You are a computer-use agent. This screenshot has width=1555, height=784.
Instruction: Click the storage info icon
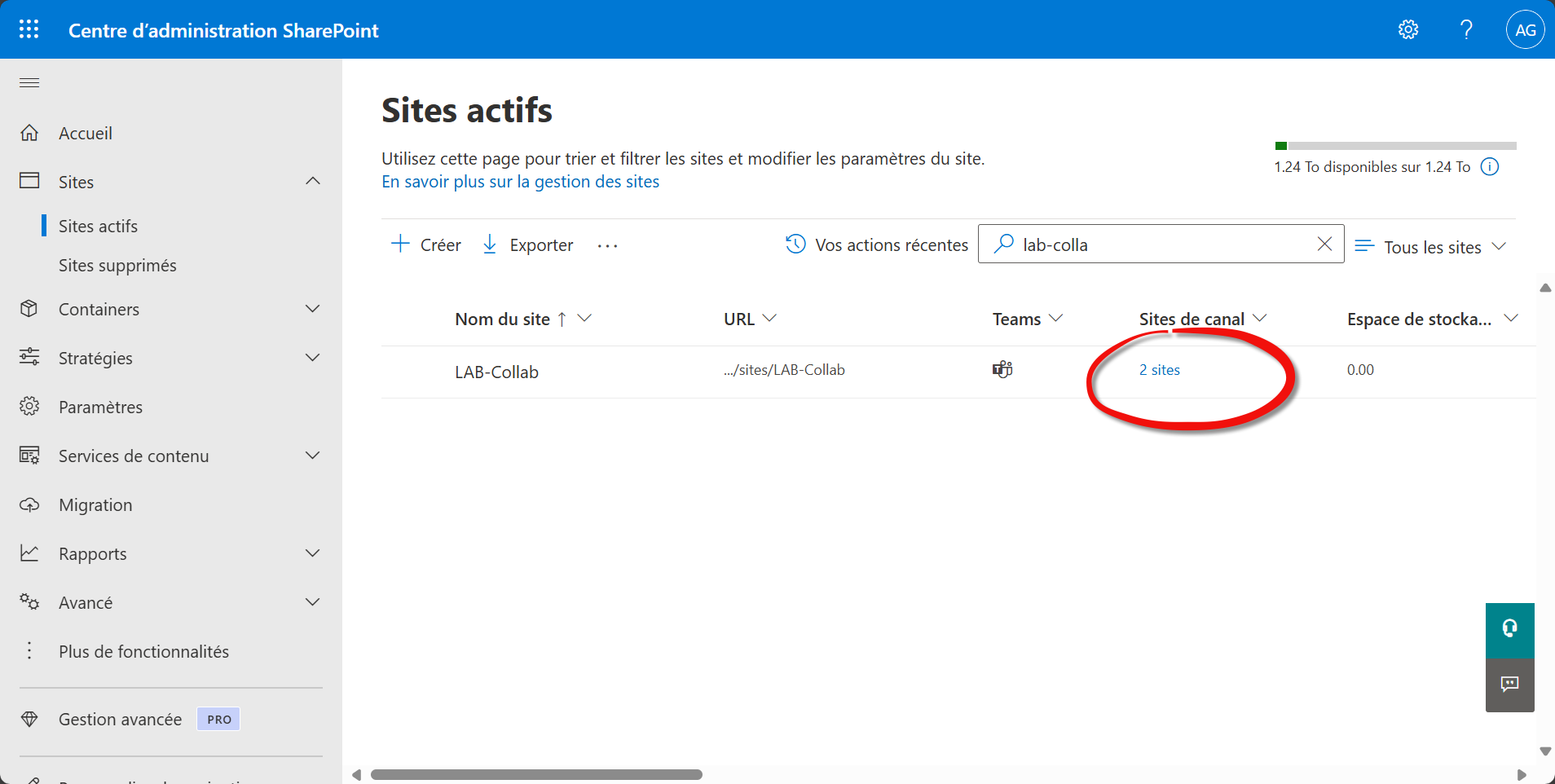(1489, 167)
